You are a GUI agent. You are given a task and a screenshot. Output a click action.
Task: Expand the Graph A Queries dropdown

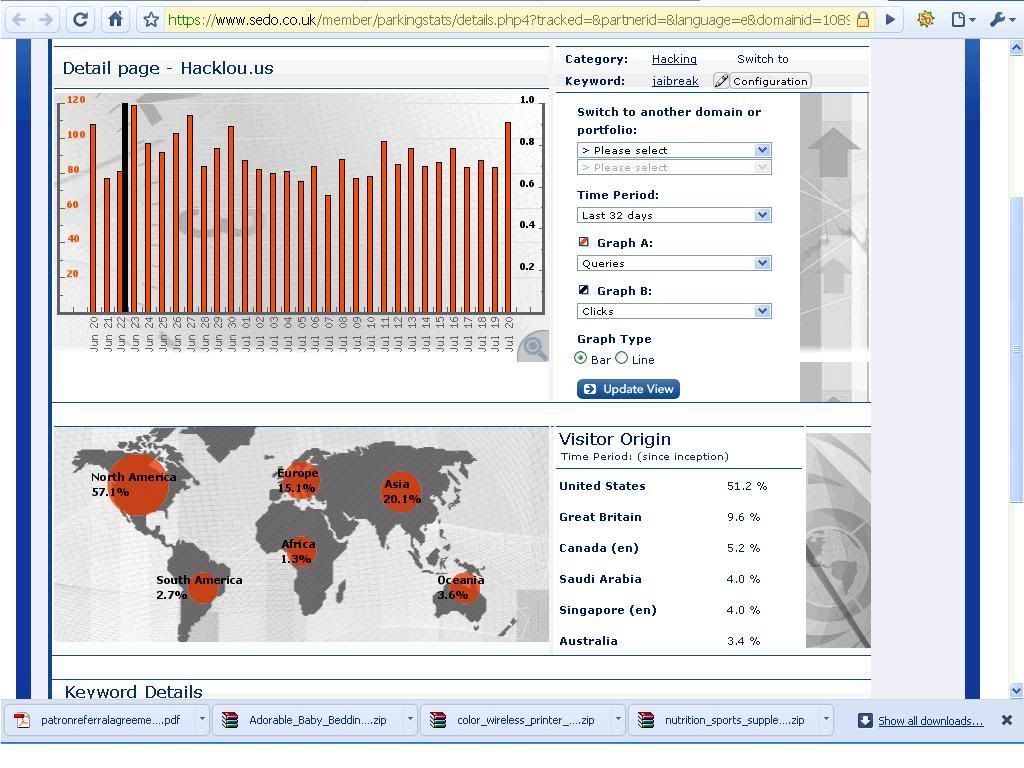pyautogui.click(x=674, y=263)
